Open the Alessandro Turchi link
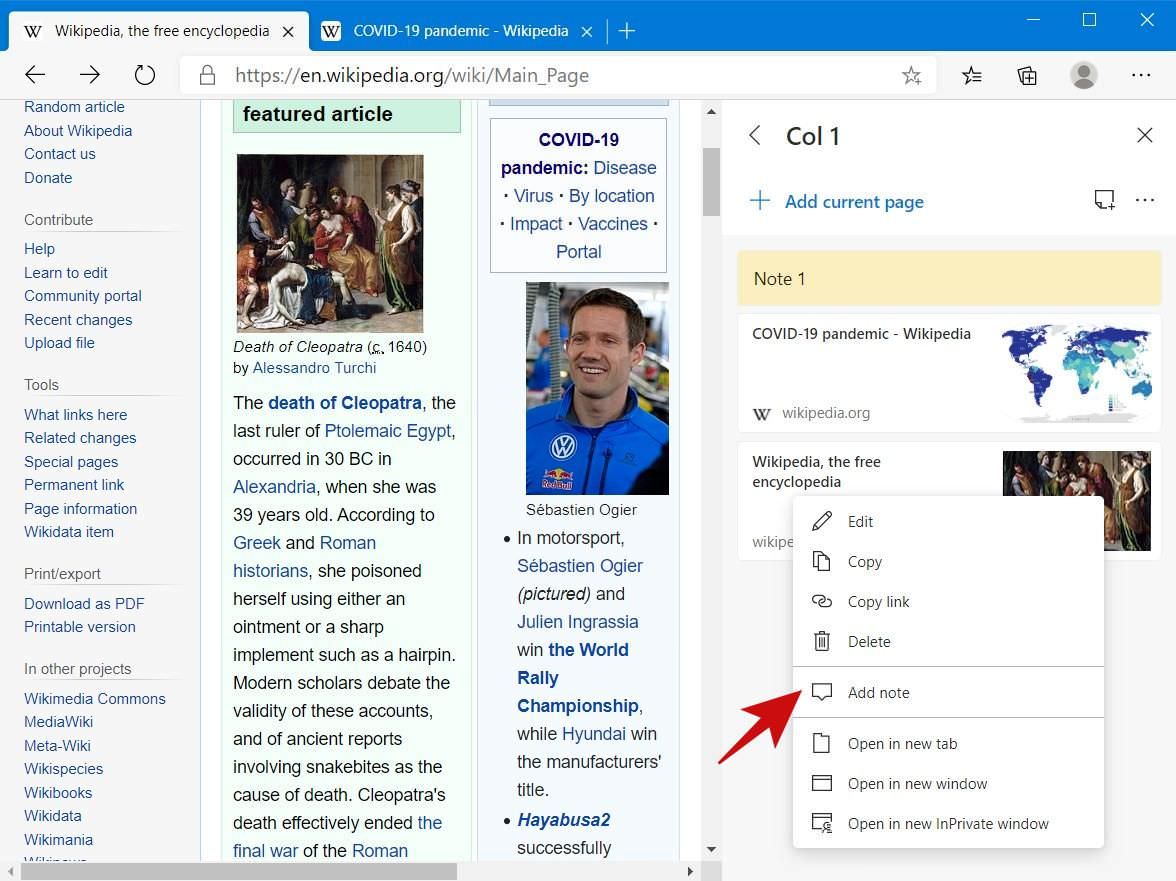1176x881 pixels. [314, 367]
